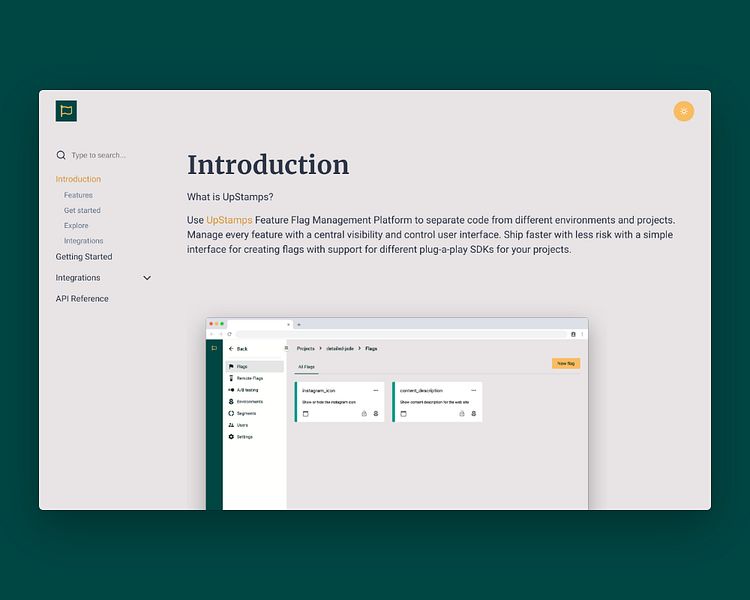
Task: Expand the Integrations chevron
Action: pos(147,278)
